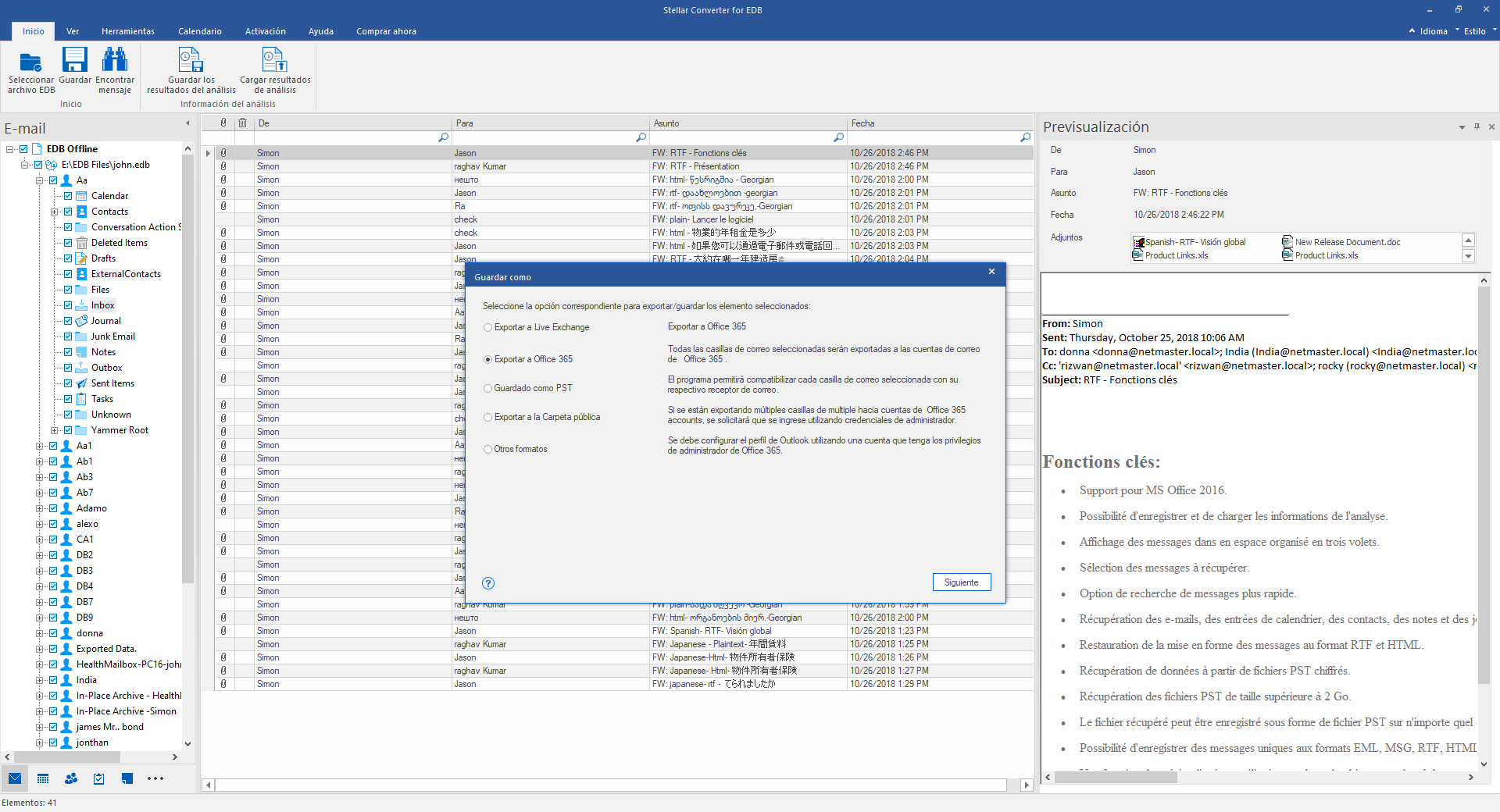
Task: Open Previsualización panel options dropdown arrow
Action: tap(1462, 126)
